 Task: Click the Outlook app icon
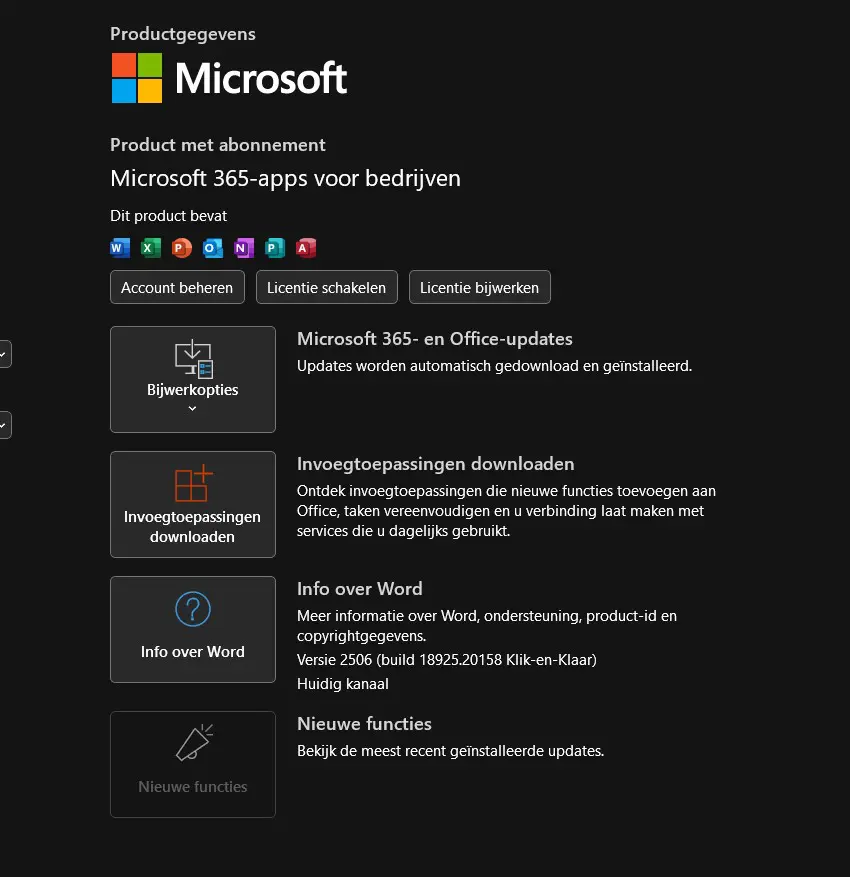click(x=212, y=248)
